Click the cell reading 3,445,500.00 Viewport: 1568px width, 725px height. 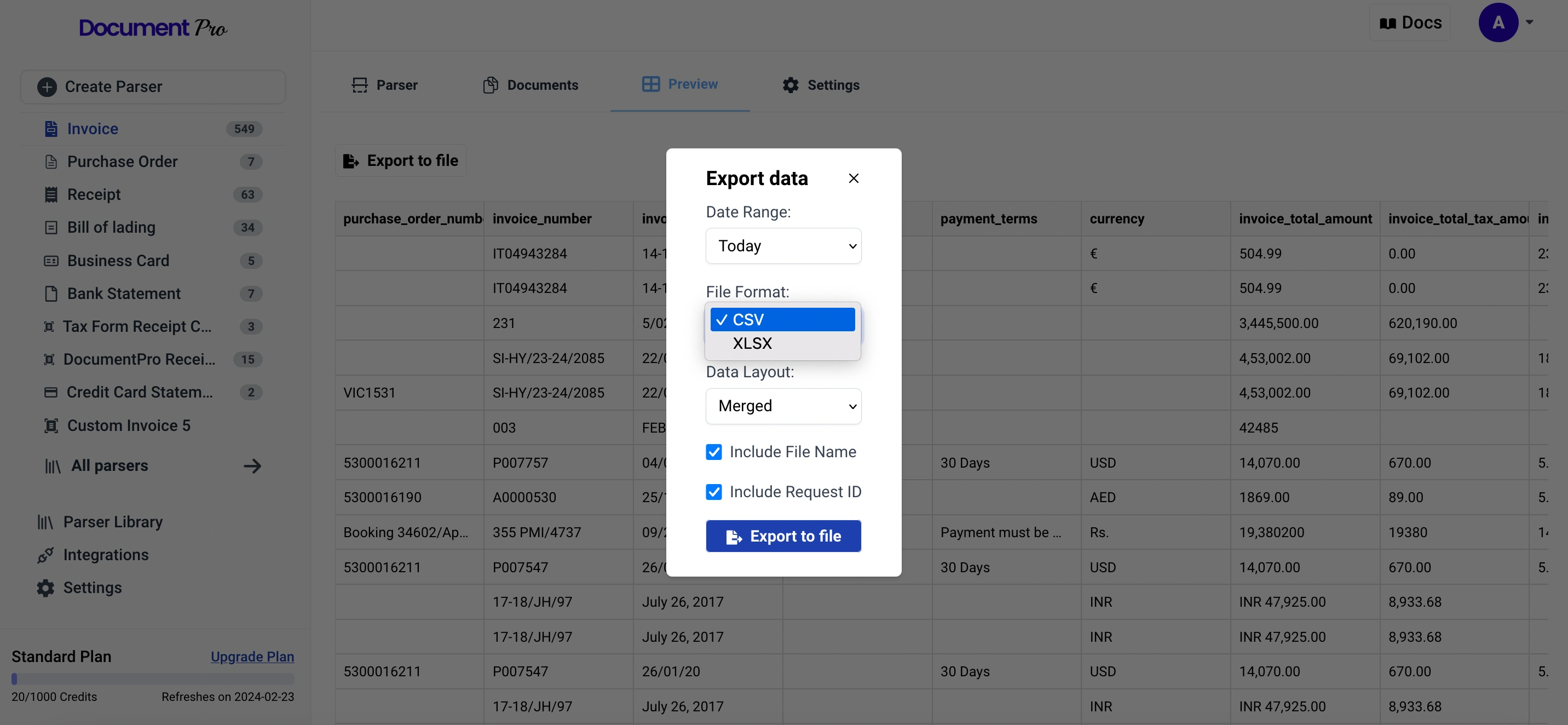(x=1305, y=323)
